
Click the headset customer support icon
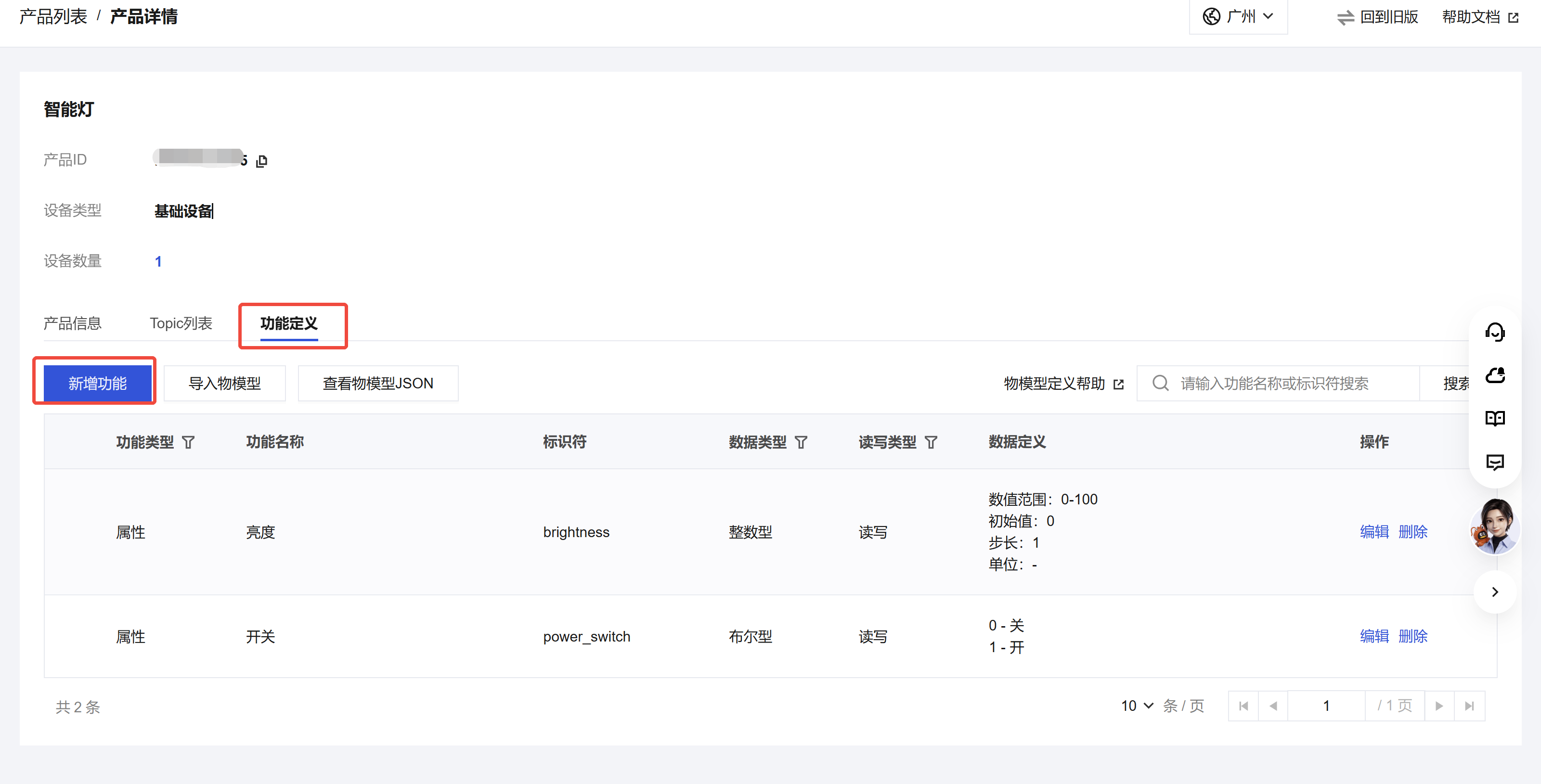[1494, 332]
